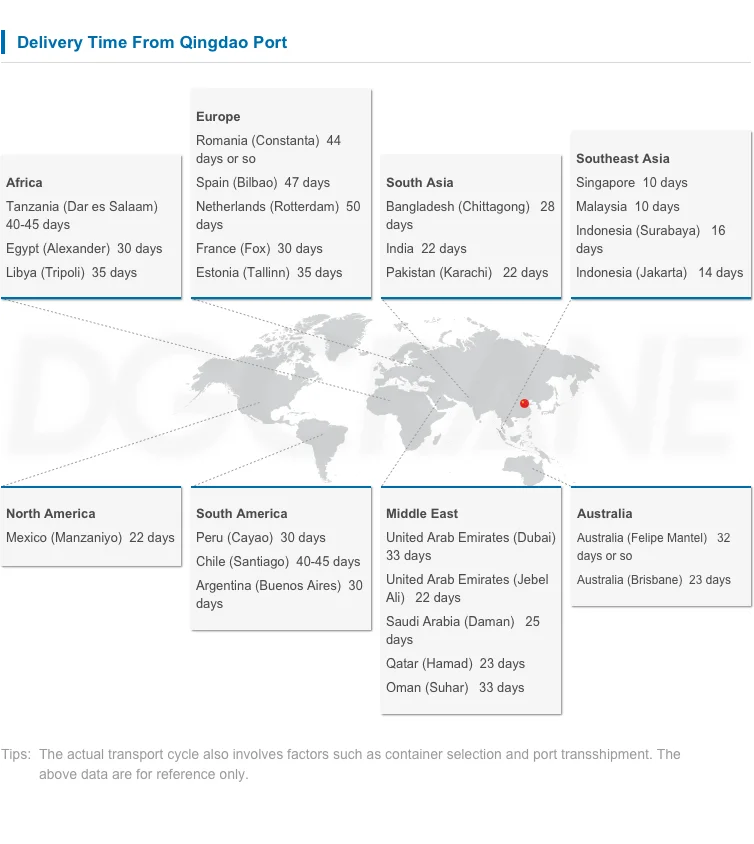Choose the Southeast Asia heading
Image resolution: width=754 pixels, height=844 pixels.
click(622, 159)
